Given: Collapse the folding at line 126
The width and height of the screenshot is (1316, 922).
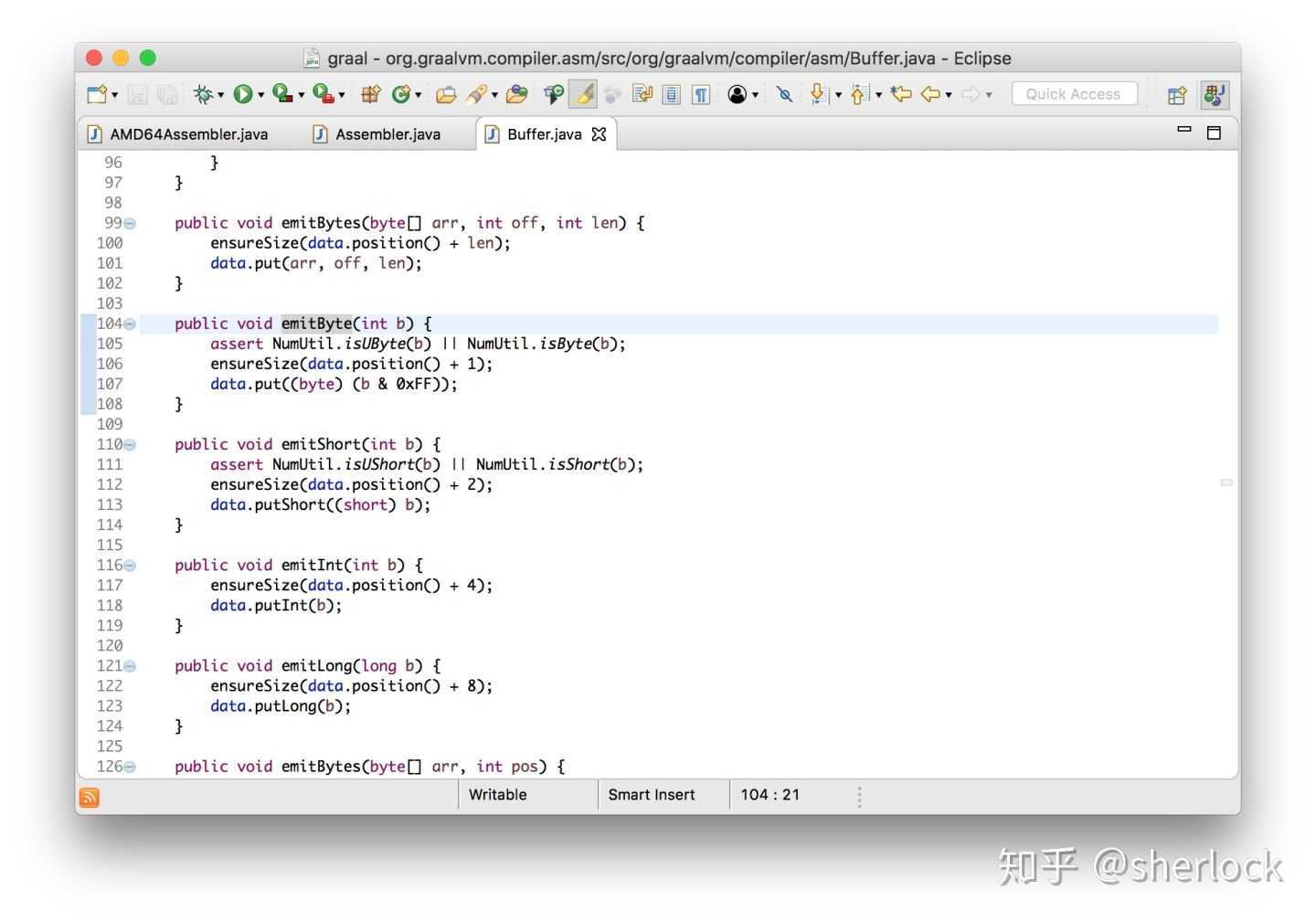Looking at the screenshot, I should coord(130,767).
